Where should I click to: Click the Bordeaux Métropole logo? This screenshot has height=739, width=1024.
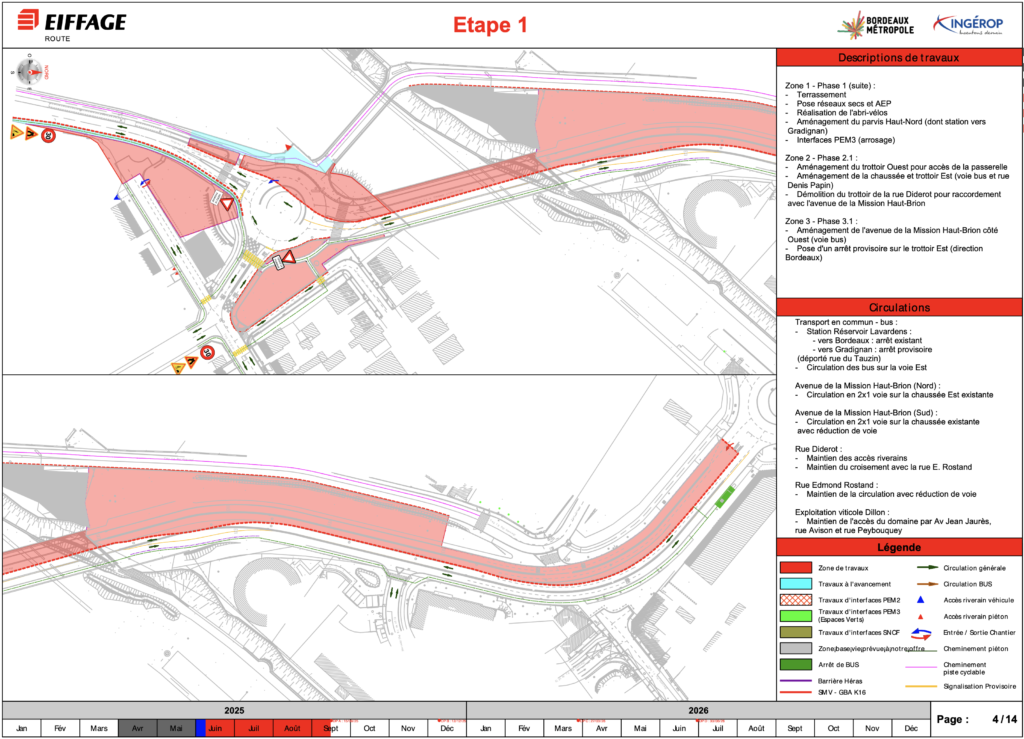pyautogui.click(x=876, y=25)
